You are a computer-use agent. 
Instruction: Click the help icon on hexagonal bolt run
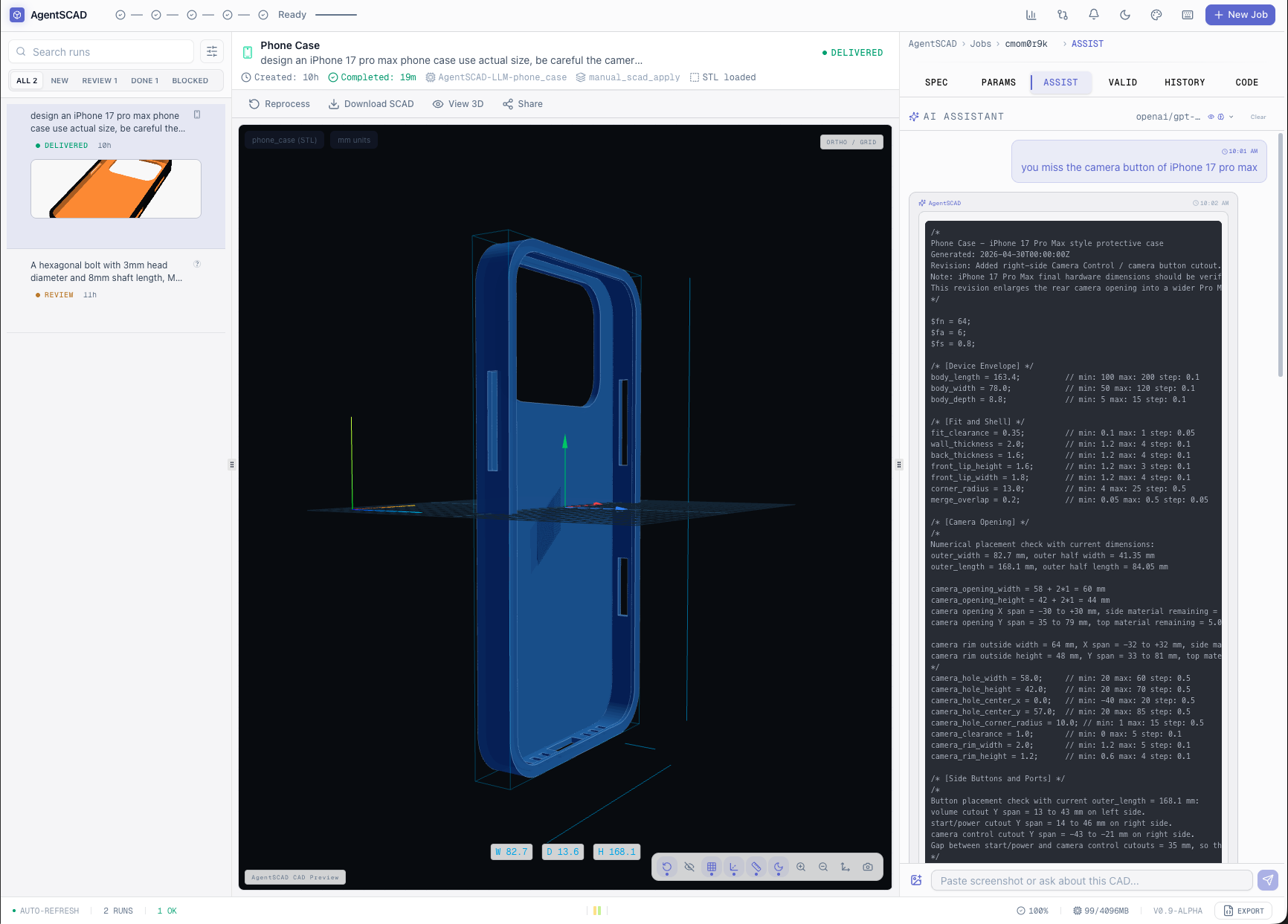pyautogui.click(x=197, y=264)
